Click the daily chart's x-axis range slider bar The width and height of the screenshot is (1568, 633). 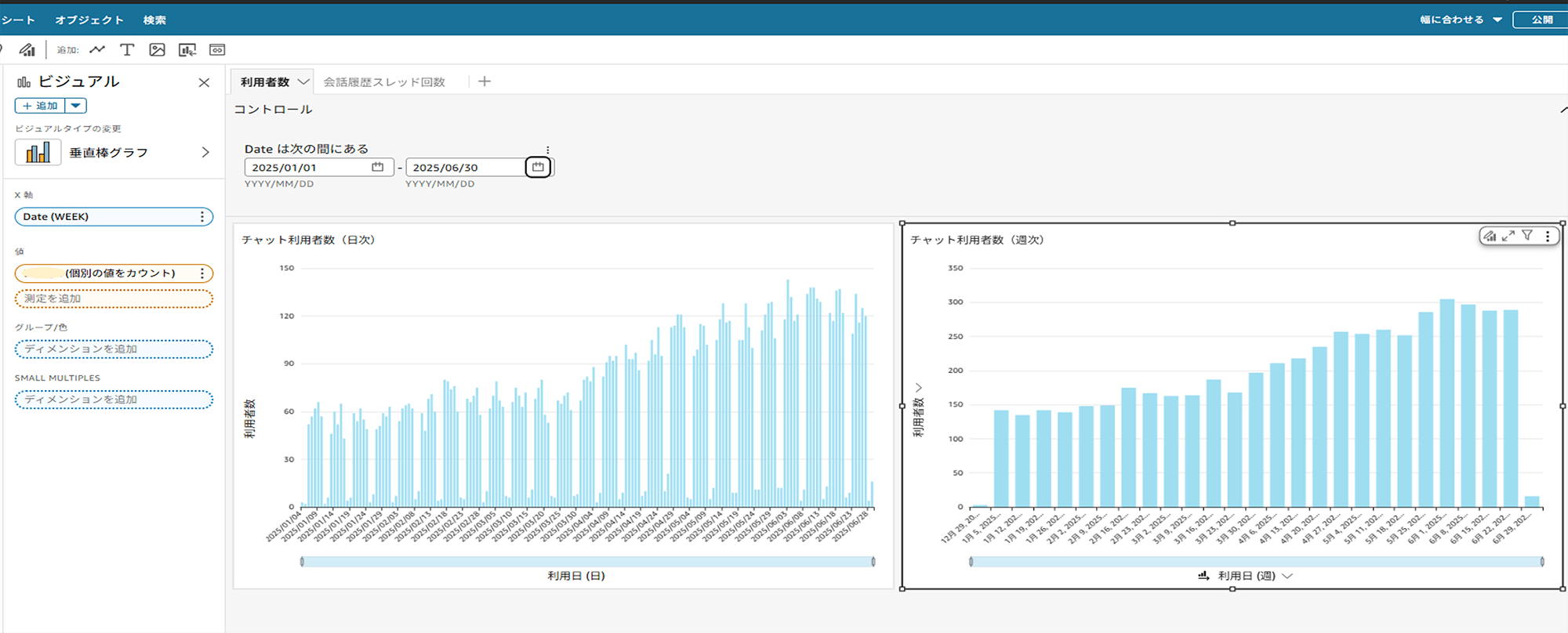point(587,562)
